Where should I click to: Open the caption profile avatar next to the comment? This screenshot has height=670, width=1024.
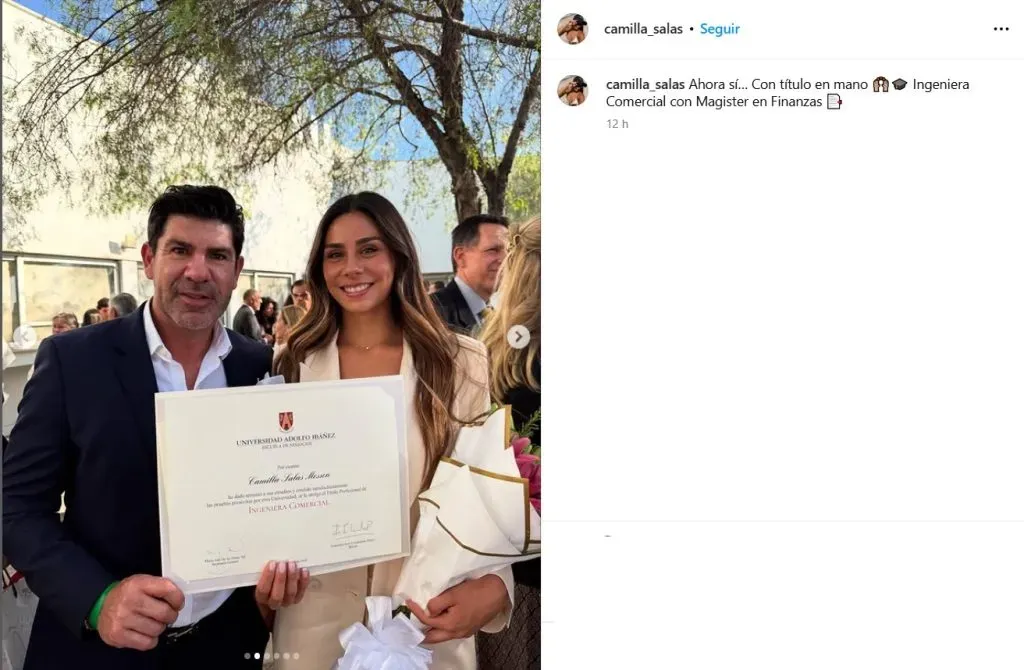[x=573, y=90]
